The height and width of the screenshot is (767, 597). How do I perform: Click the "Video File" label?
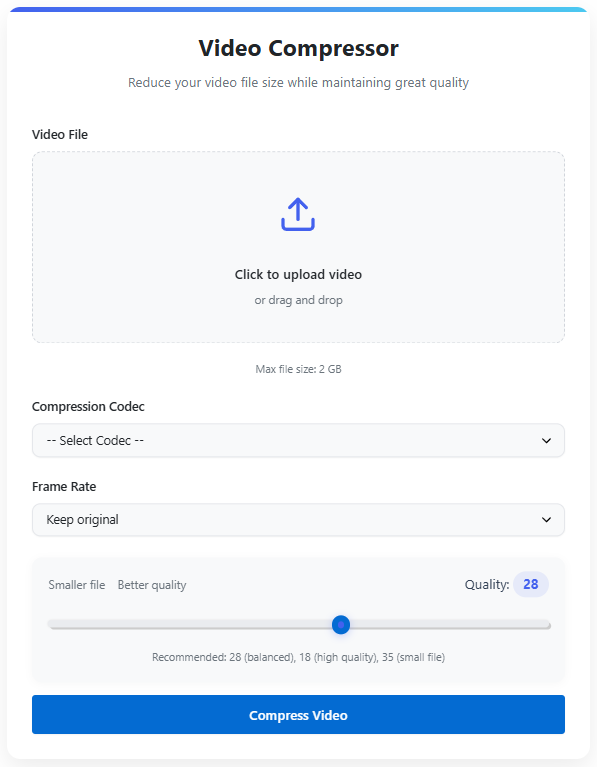point(60,135)
